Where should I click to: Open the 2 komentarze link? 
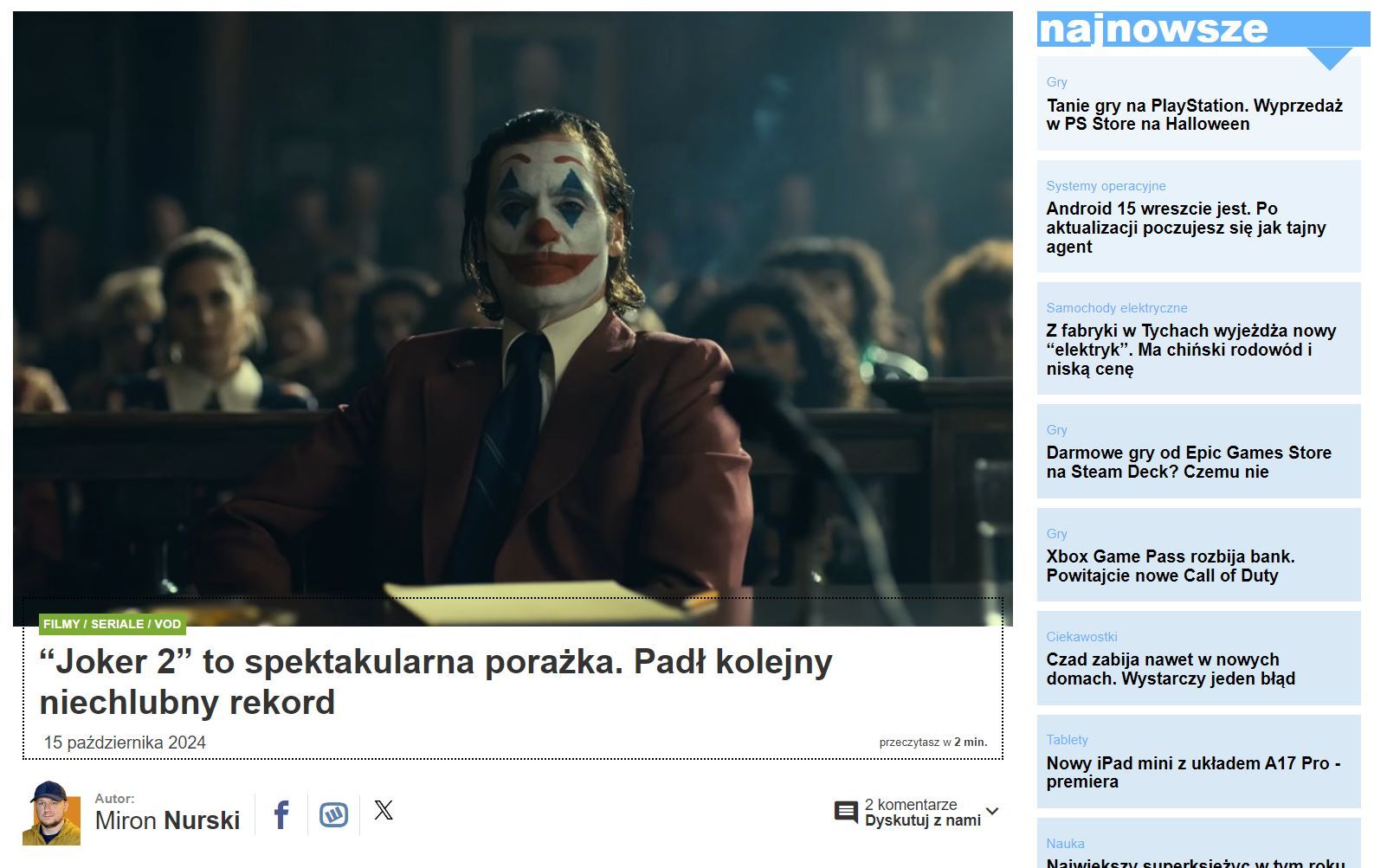coord(911,804)
